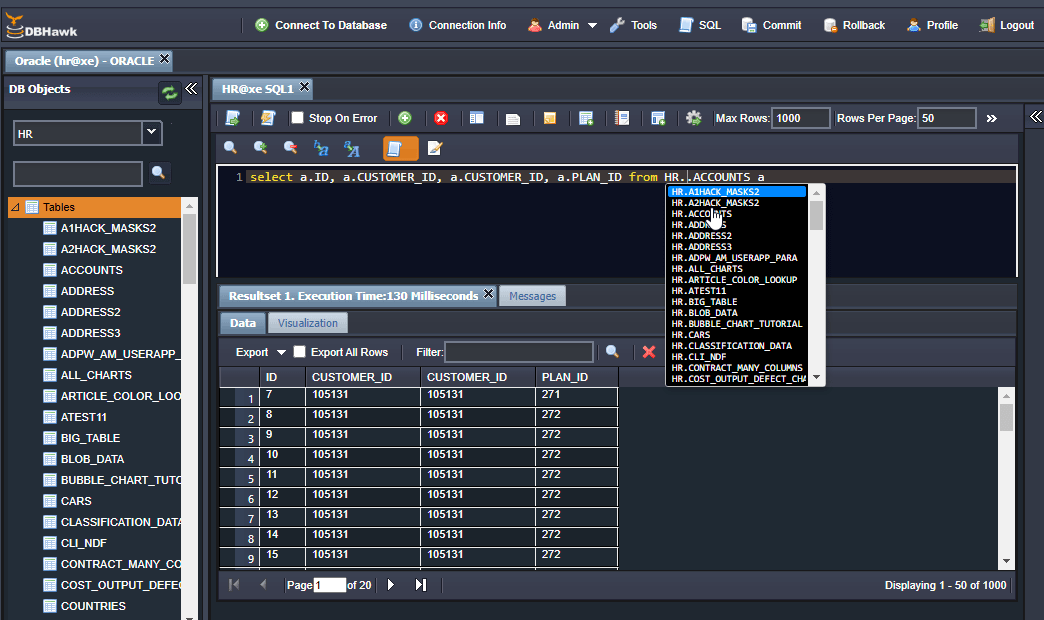
Task: Click the Max Rows input field
Action: click(801, 118)
